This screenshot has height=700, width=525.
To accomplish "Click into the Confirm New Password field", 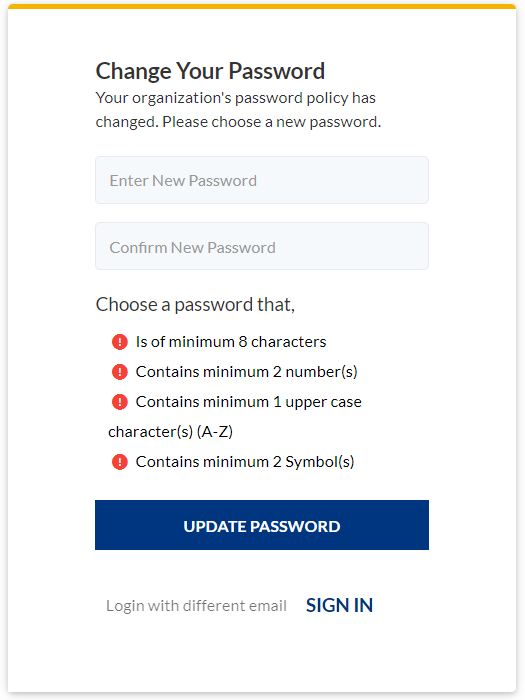I will [262, 246].
